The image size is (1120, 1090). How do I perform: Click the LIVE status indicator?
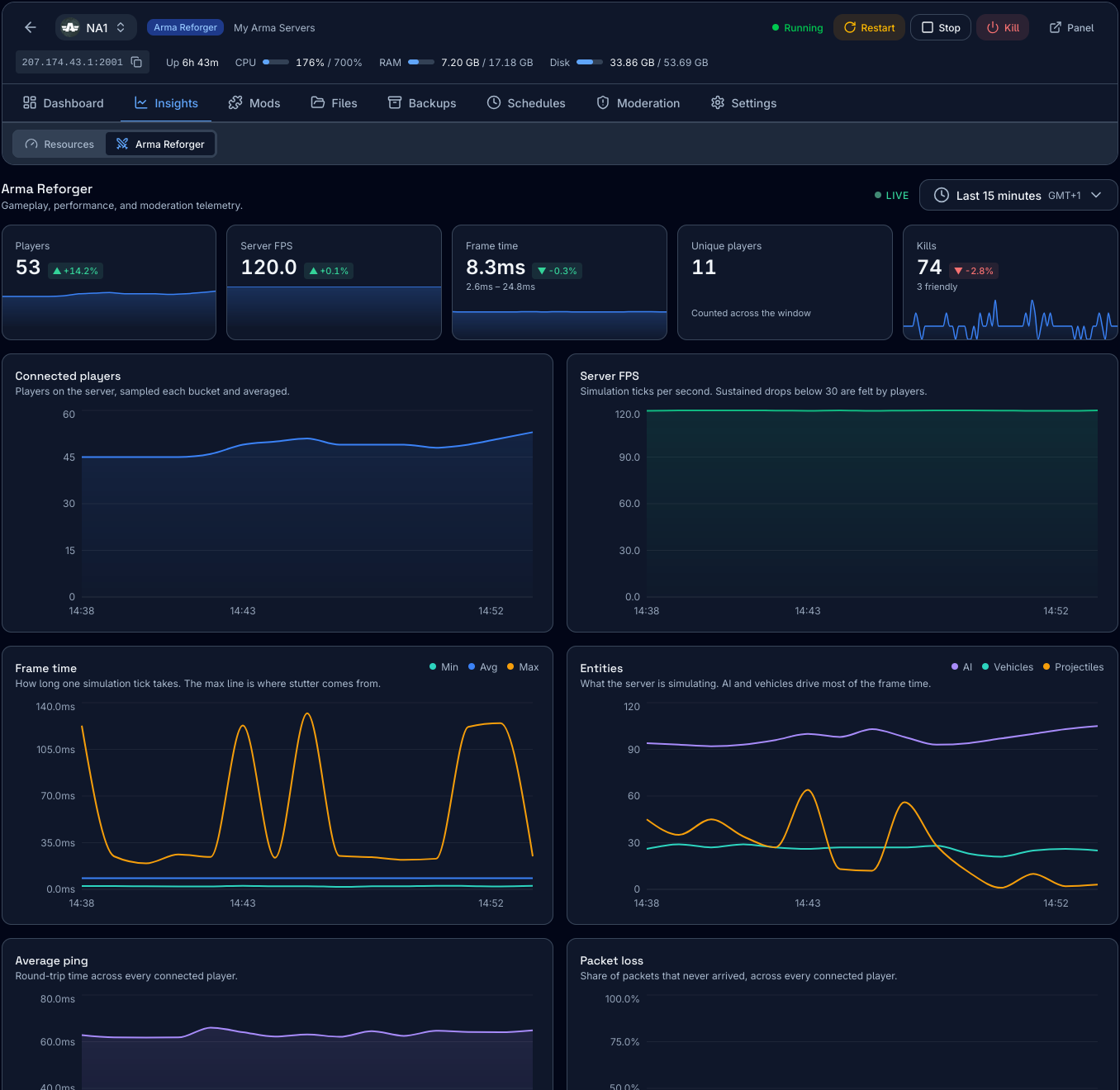click(891, 196)
